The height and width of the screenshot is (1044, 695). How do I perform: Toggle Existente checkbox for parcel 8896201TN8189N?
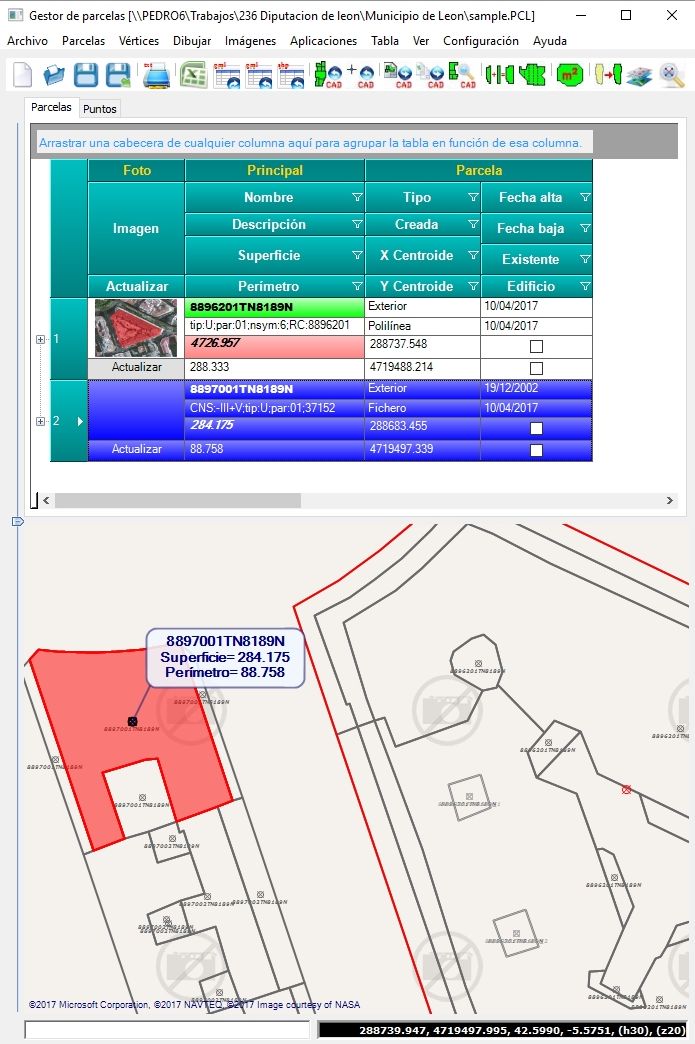click(536, 346)
